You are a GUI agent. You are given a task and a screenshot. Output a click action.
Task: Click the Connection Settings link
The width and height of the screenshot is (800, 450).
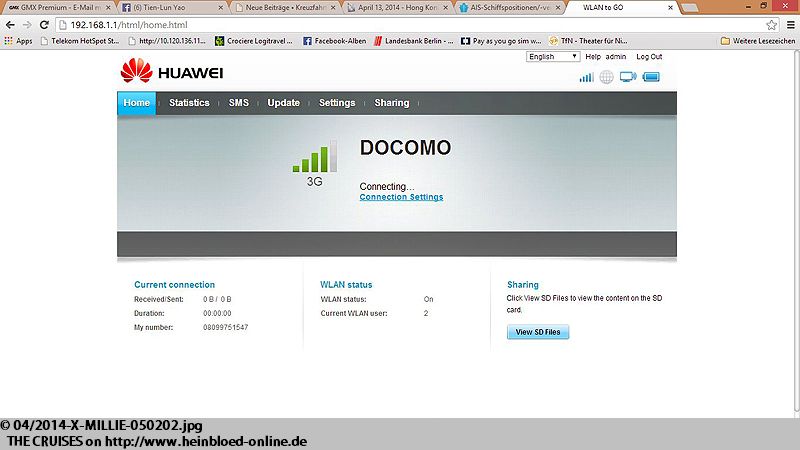[402, 197]
